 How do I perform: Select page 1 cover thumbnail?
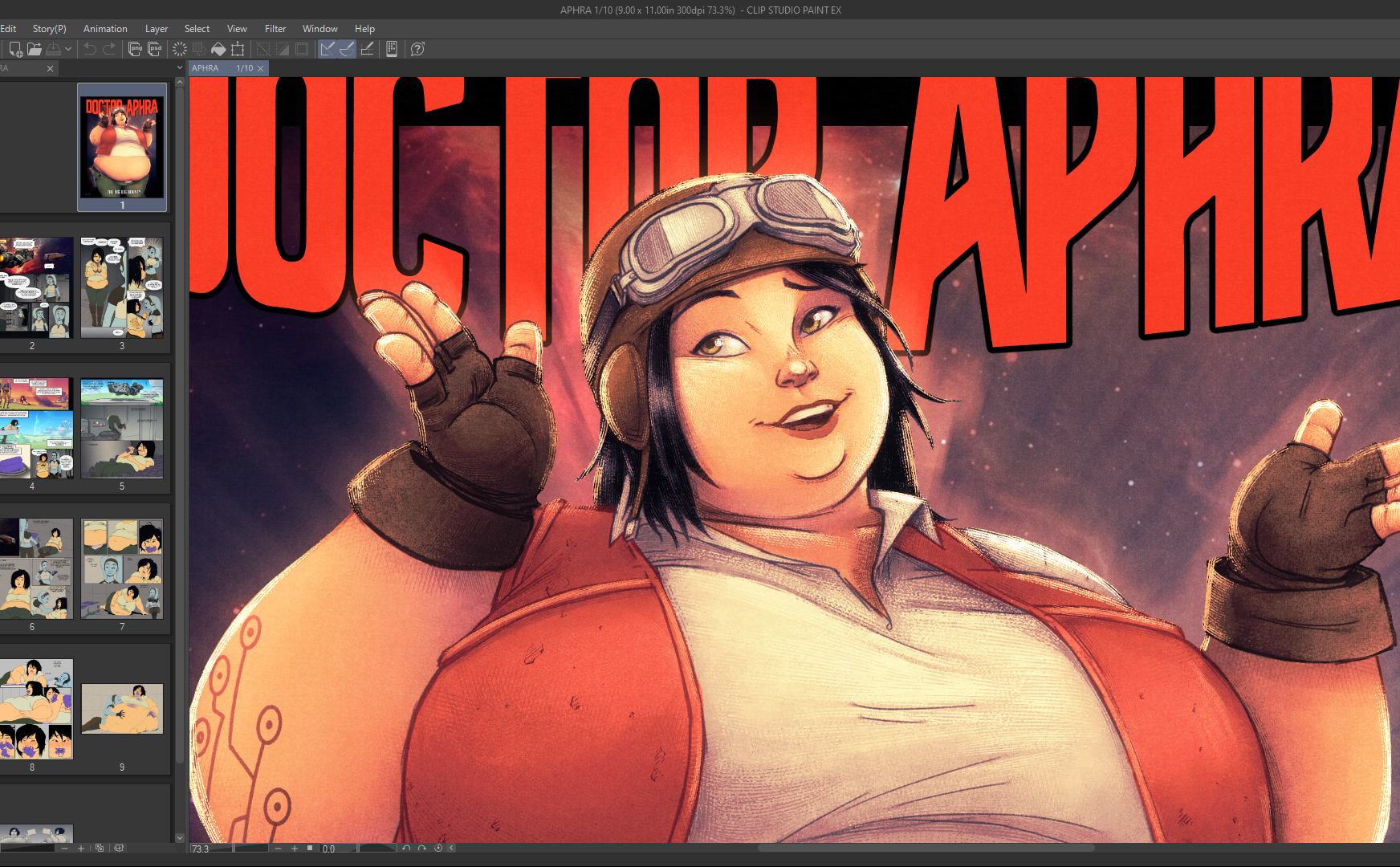122,147
